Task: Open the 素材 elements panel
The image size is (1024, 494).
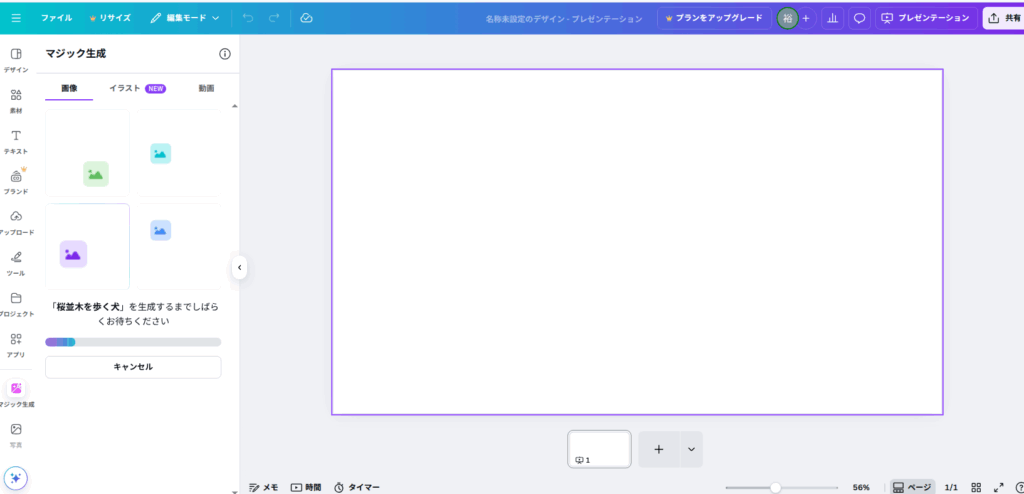Action: [16, 101]
